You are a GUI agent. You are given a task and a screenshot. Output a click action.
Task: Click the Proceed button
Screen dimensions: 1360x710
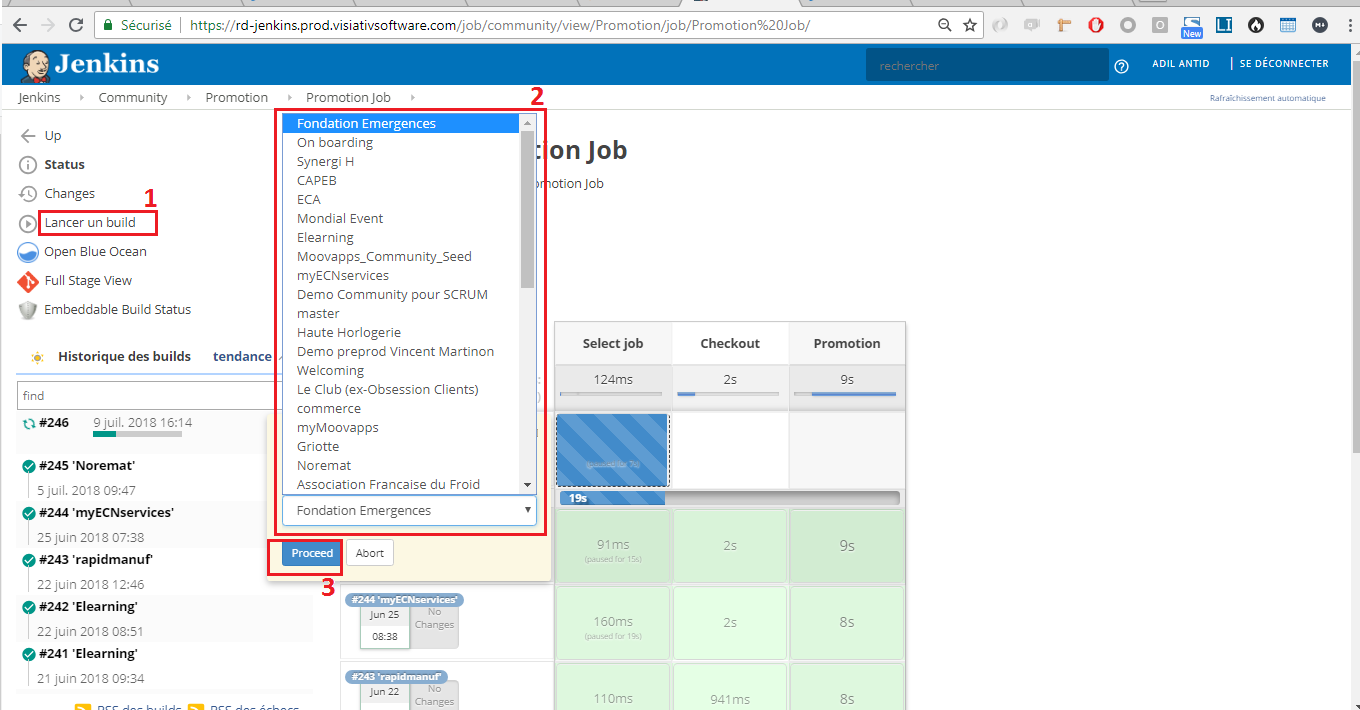click(x=312, y=553)
